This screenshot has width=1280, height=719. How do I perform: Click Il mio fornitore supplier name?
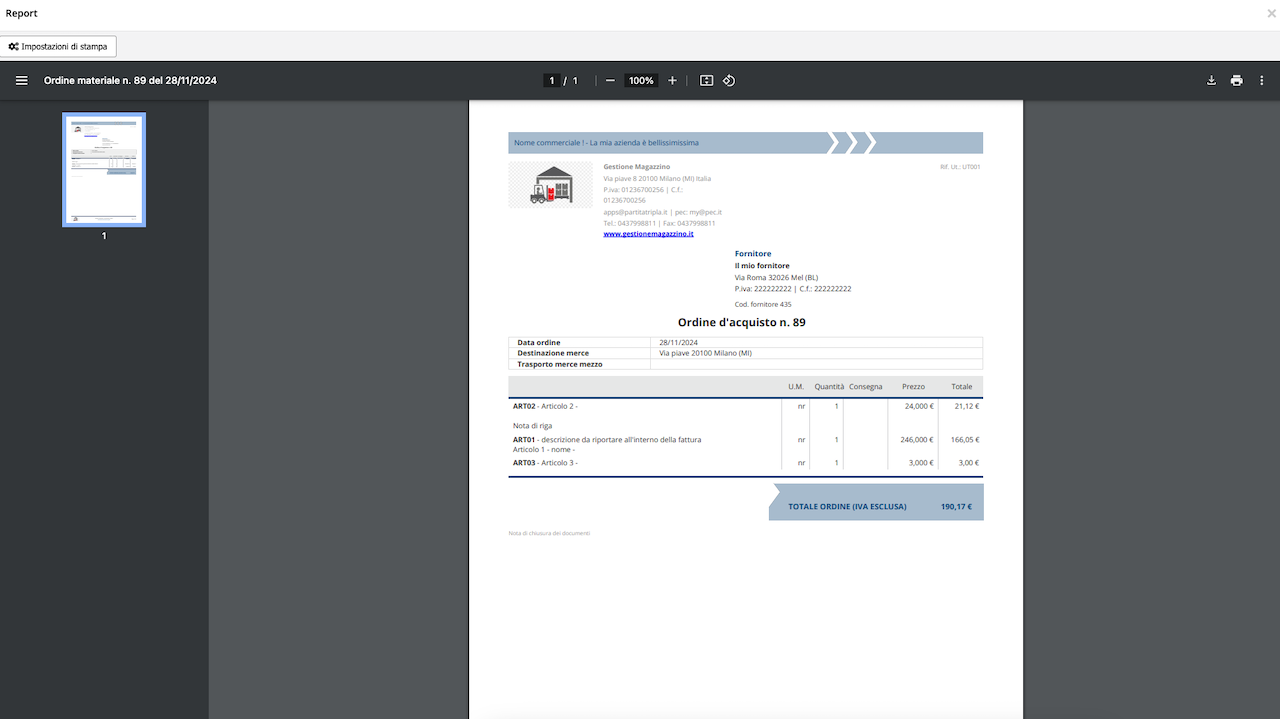[x=762, y=265]
